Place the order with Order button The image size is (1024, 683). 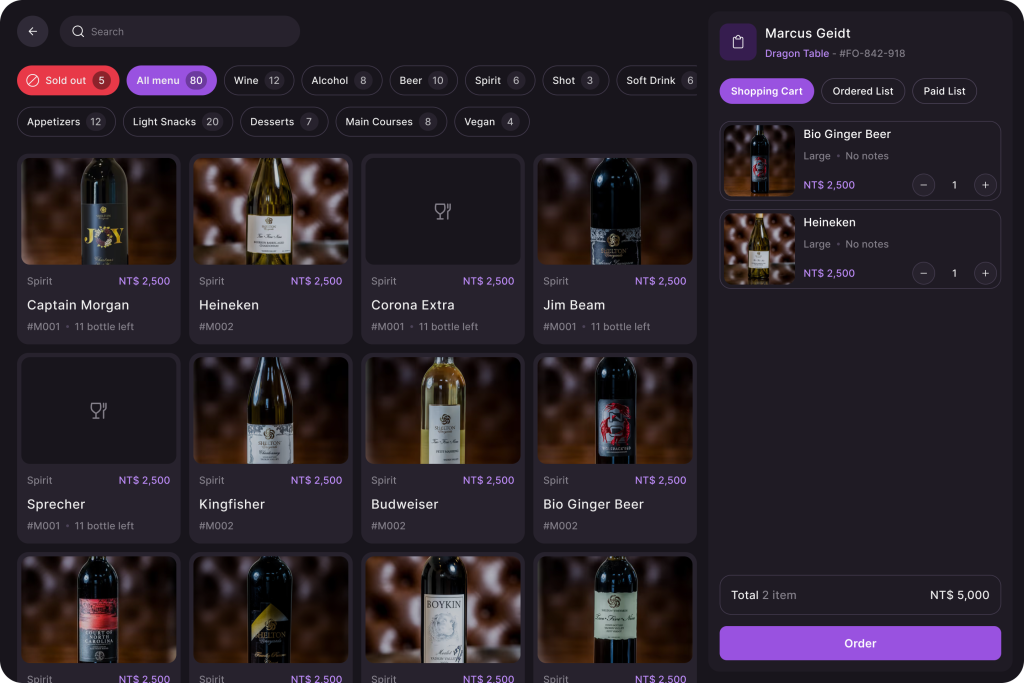coord(860,643)
